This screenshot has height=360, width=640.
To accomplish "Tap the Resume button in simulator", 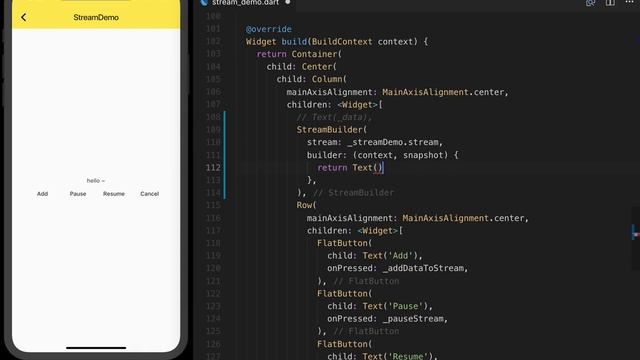I will [114, 193].
